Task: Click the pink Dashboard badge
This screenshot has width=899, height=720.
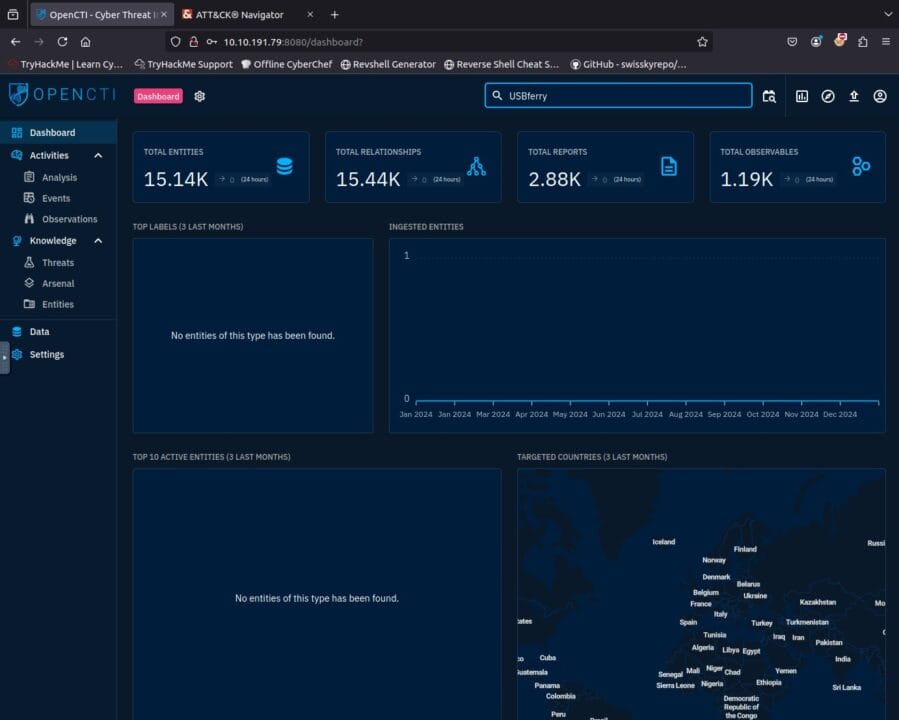Action: (159, 96)
